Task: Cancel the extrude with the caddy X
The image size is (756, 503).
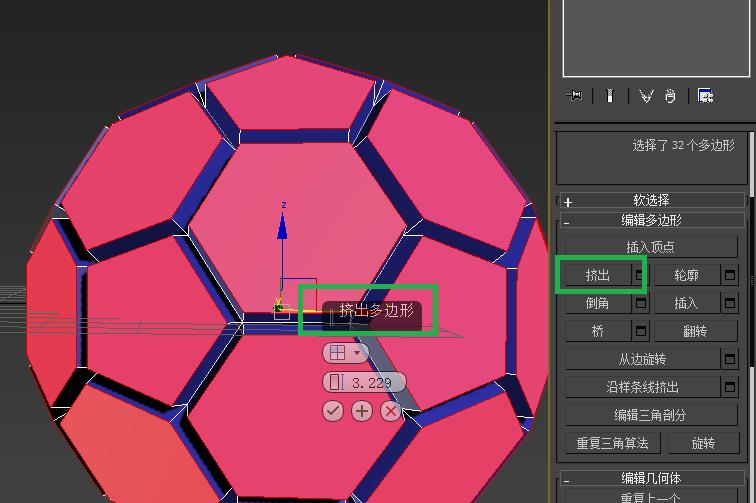Action: tap(391, 411)
